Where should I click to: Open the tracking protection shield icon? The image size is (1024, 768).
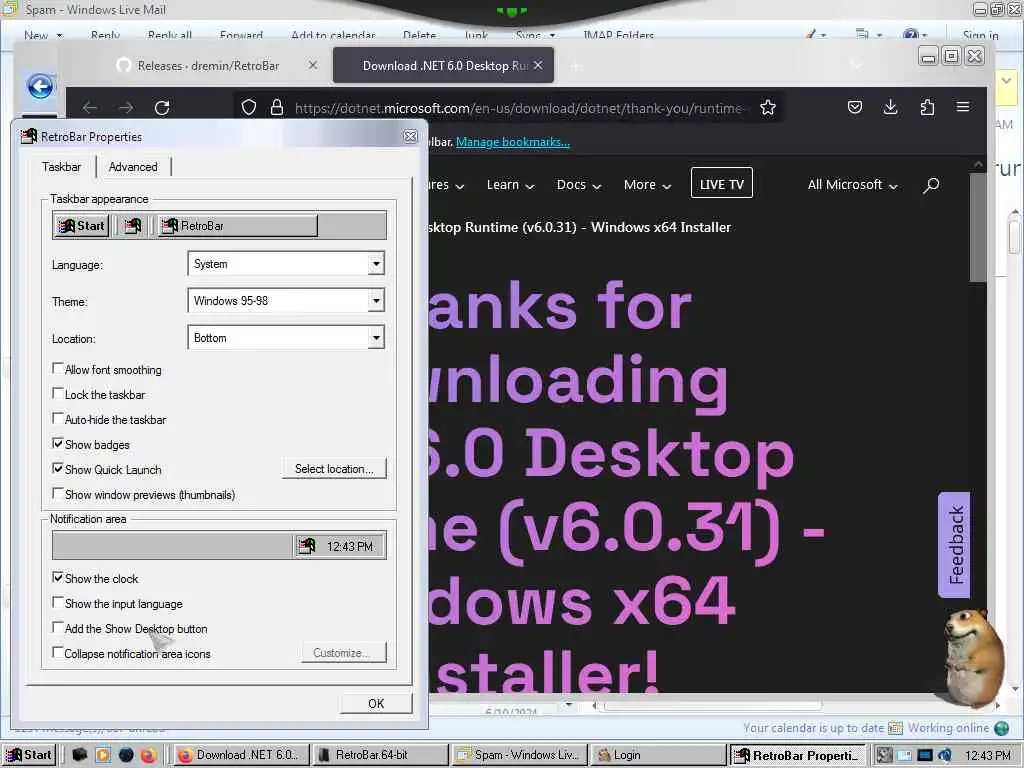249,108
